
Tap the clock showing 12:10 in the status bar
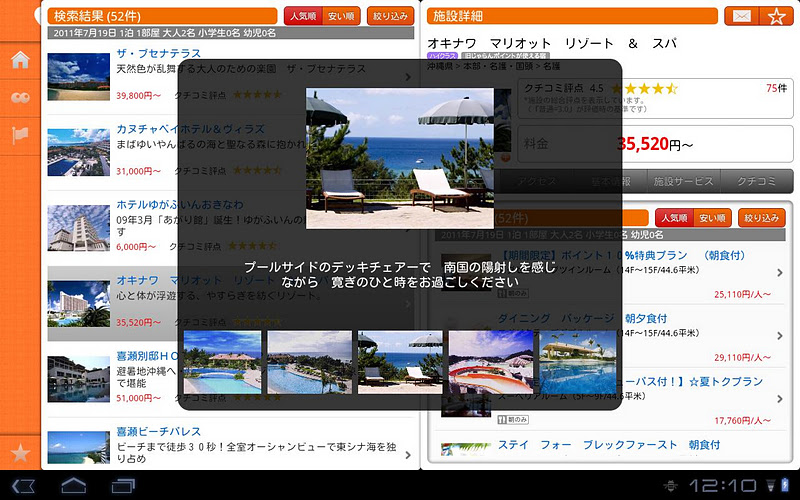pyautogui.click(x=723, y=485)
